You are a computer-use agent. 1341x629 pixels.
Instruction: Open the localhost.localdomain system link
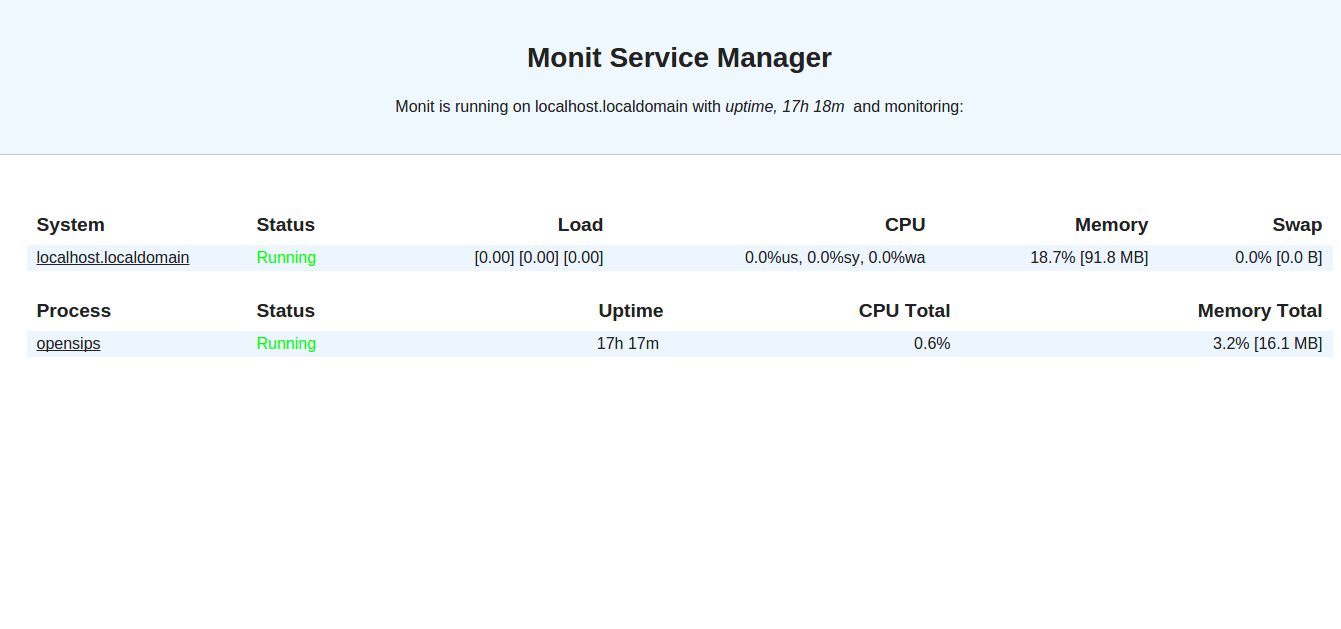(113, 258)
